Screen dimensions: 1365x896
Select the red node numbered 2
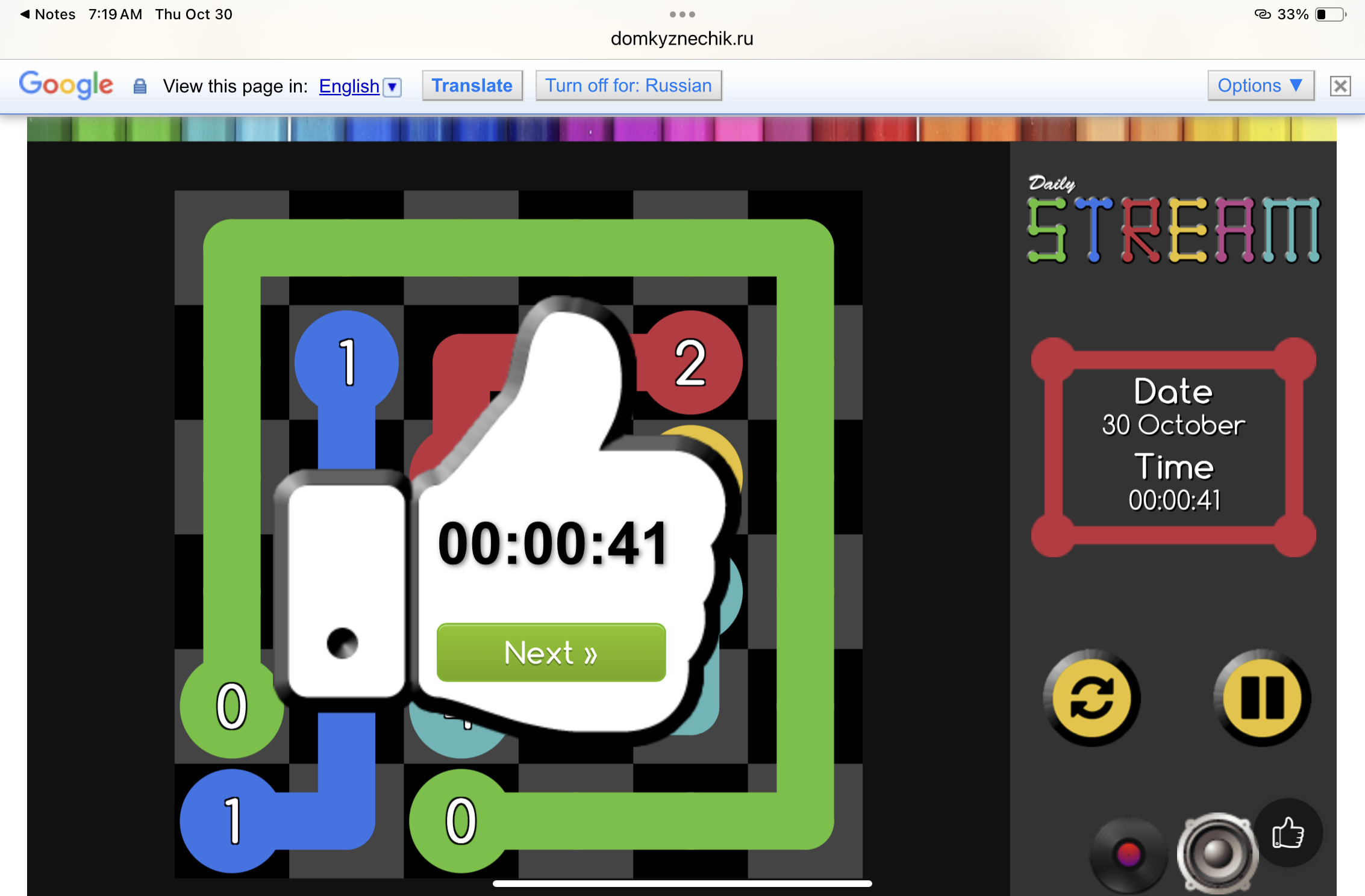pyautogui.click(x=690, y=362)
